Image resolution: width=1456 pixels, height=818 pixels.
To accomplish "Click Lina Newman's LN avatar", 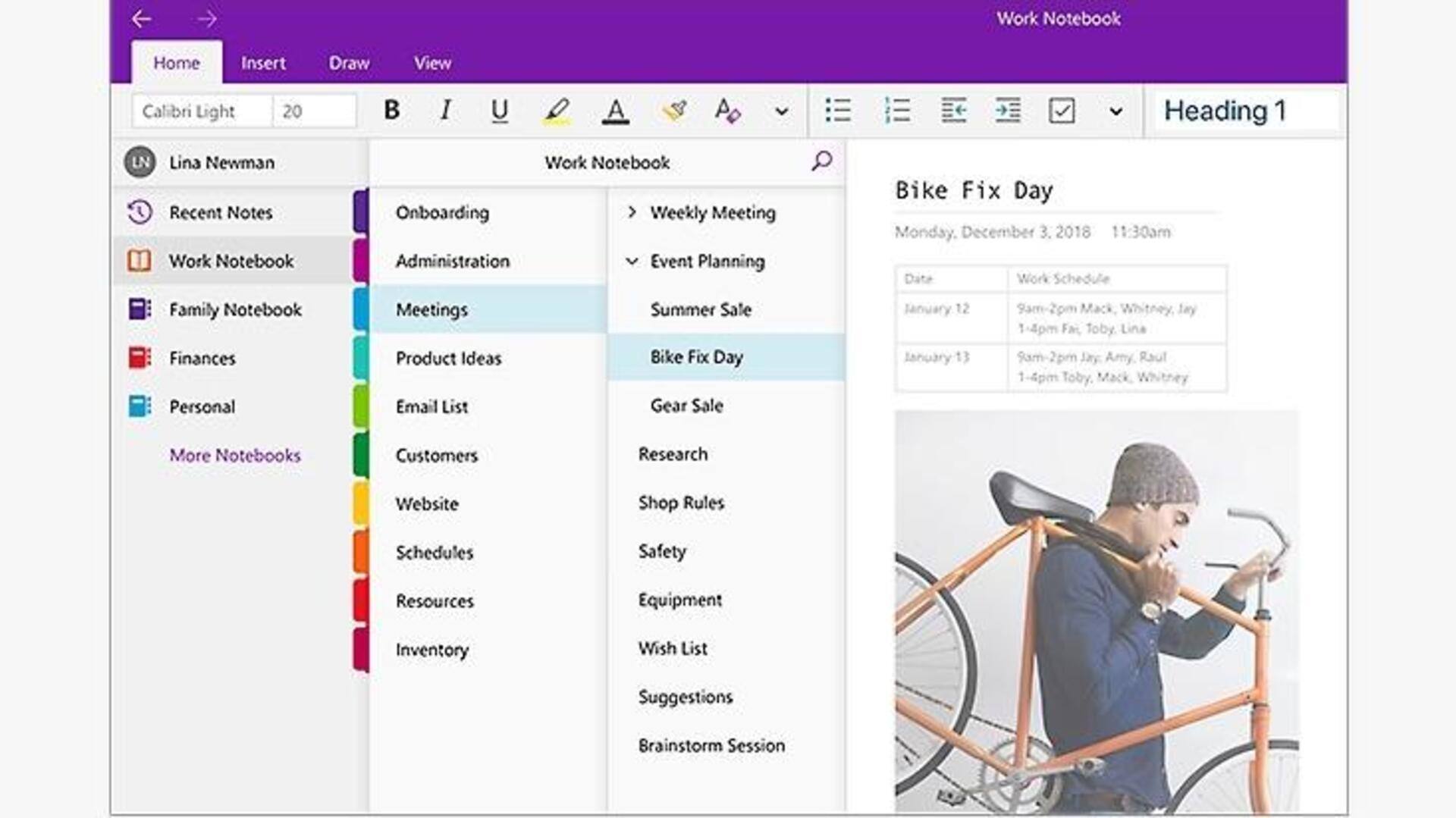I will [x=140, y=162].
